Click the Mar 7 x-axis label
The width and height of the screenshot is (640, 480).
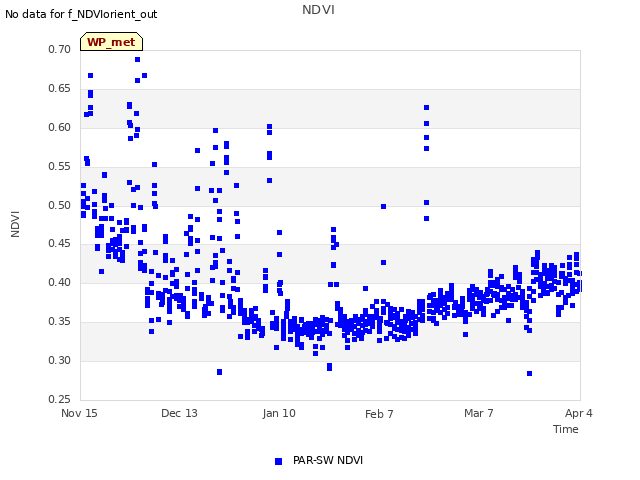(479, 413)
